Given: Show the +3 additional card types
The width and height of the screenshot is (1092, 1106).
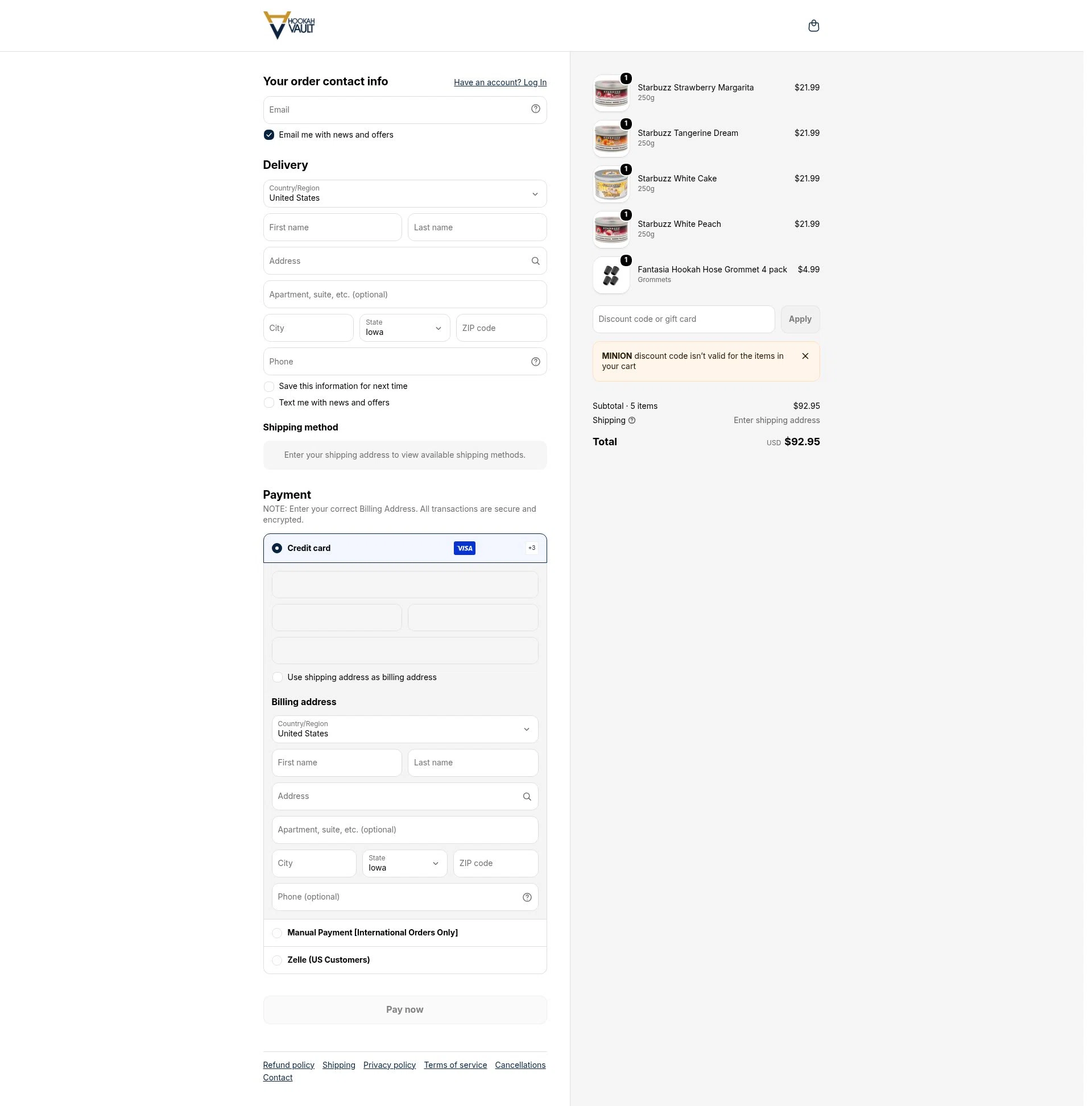Looking at the screenshot, I should (x=531, y=548).
